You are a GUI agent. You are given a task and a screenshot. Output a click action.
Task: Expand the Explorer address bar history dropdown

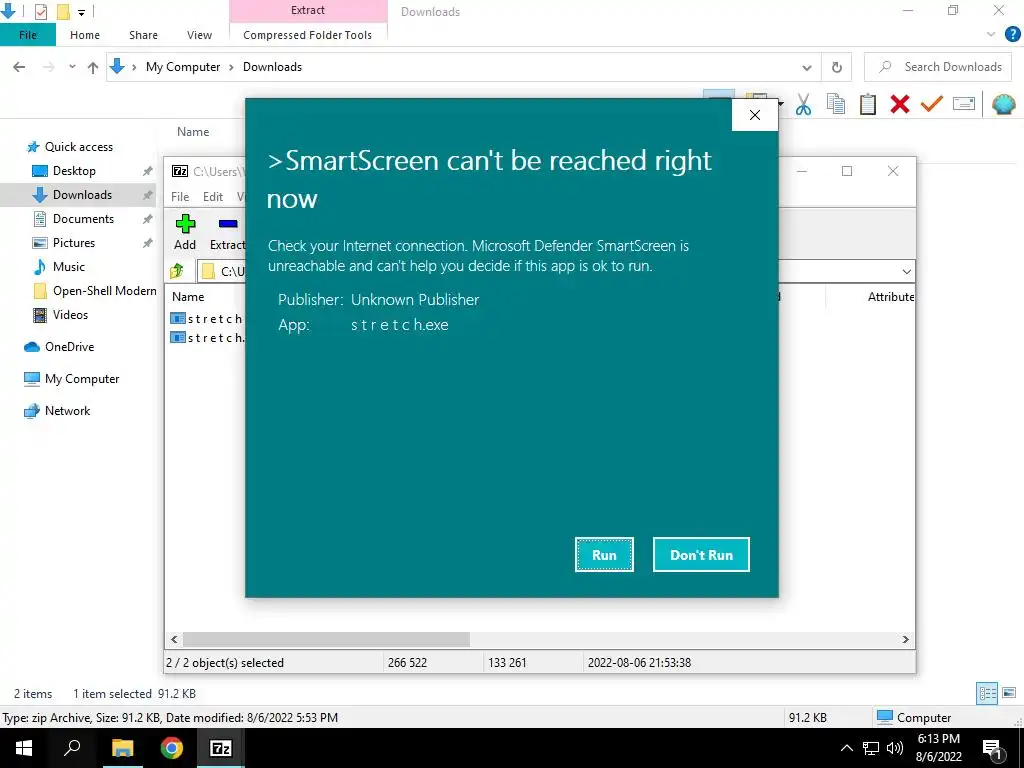pyautogui.click(x=807, y=67)
